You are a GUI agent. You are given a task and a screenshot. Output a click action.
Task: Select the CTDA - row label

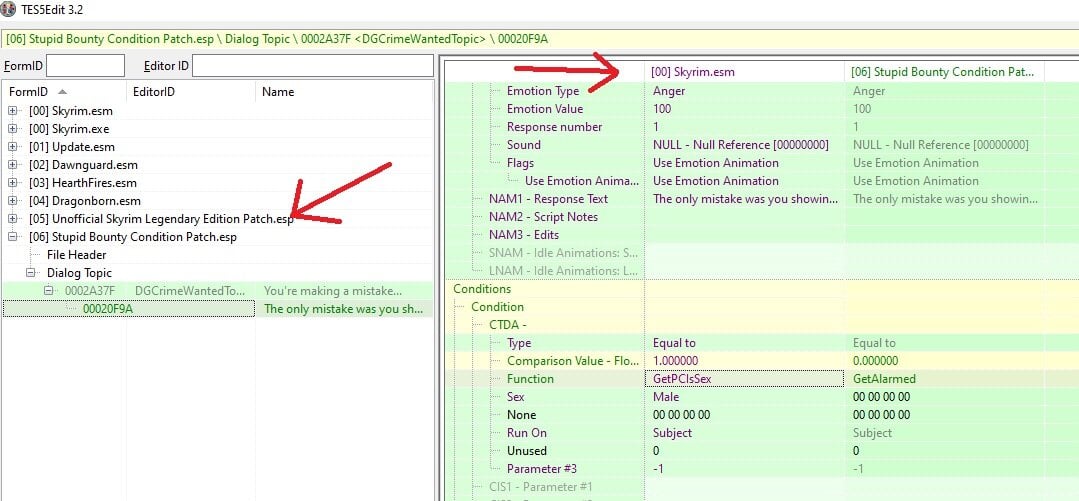(x=507, y=325)
